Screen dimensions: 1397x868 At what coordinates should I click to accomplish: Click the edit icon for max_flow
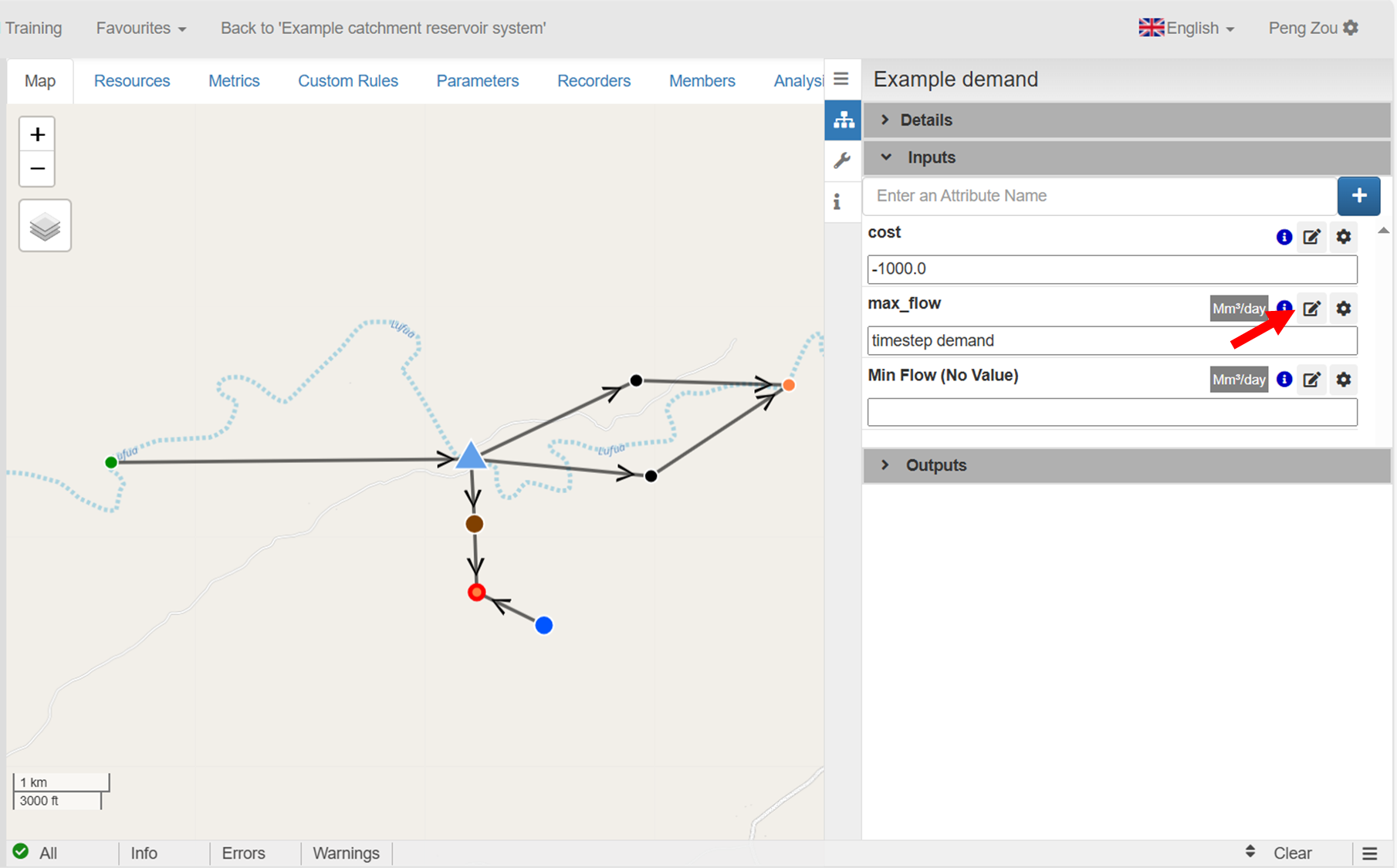[1311, 309]
